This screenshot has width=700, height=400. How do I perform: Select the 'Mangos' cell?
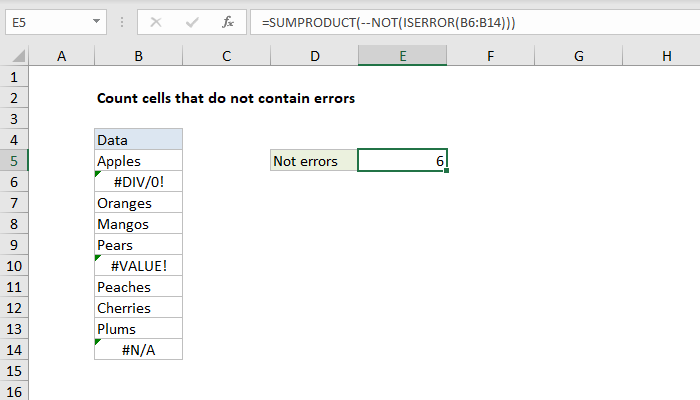pyautogui.click(x=138, y=224)
